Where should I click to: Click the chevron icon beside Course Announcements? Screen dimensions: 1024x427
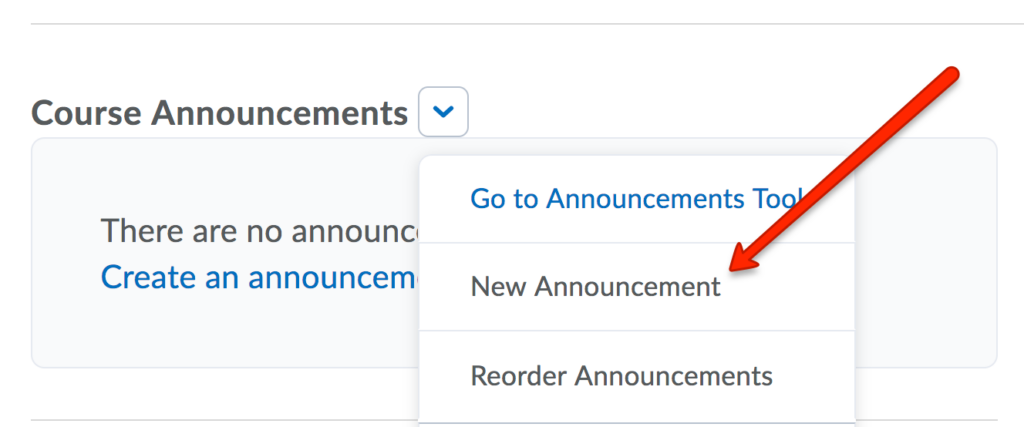pyautogui.click(x=443, y=113)
